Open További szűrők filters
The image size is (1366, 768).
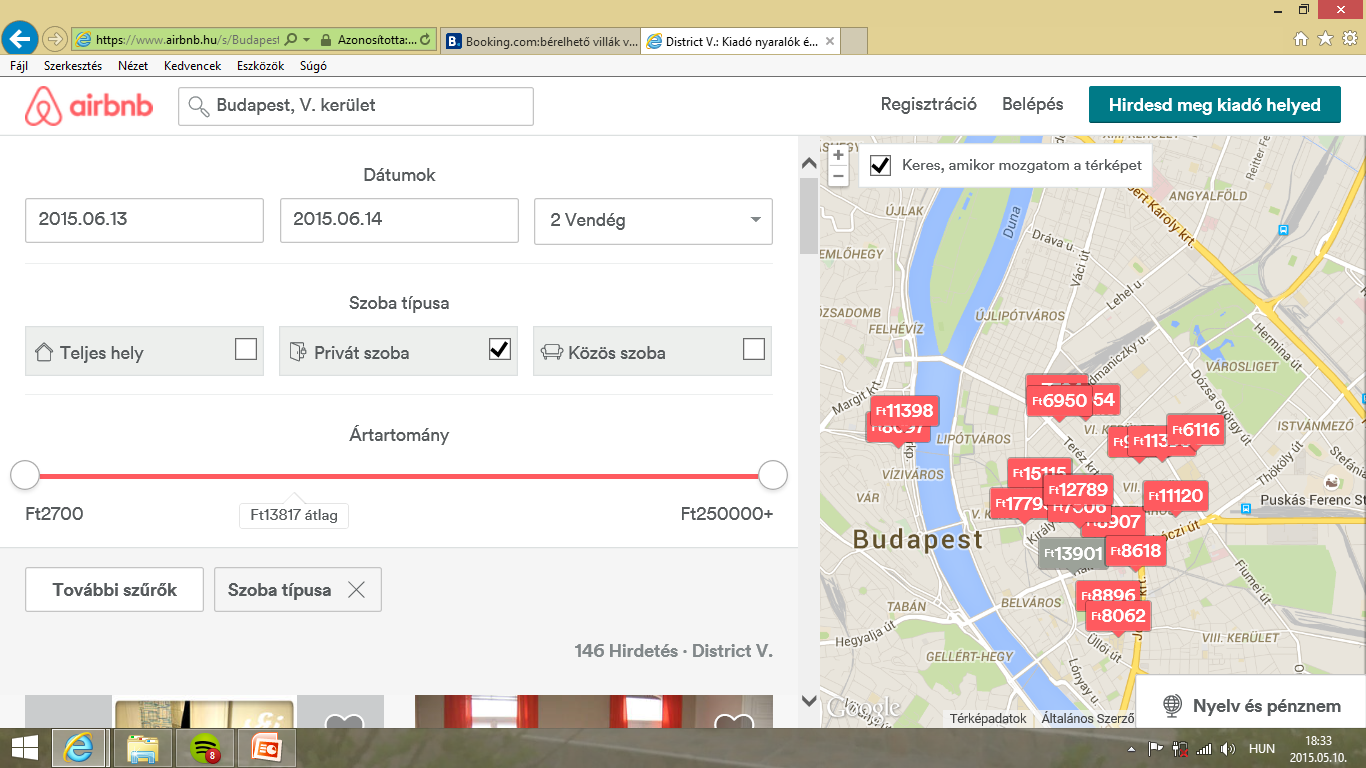click(114, 590)
